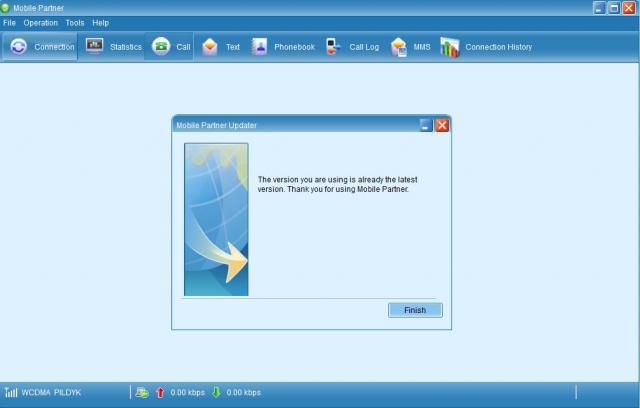Screen dimensions: 640x408
Task: Minimize the Mobile Partner Updater dialog
Action: 426,125
